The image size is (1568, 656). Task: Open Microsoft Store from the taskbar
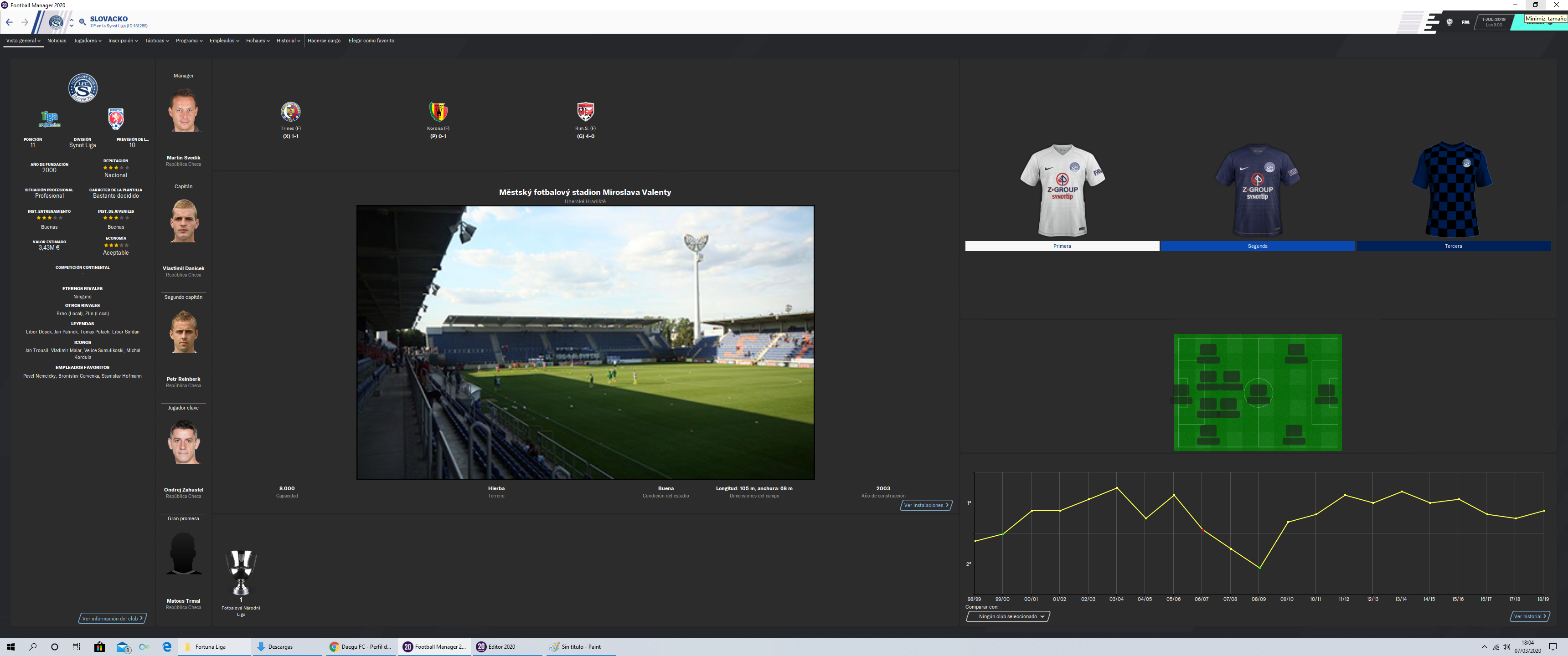pyautogui.click(x=99, y=646)
